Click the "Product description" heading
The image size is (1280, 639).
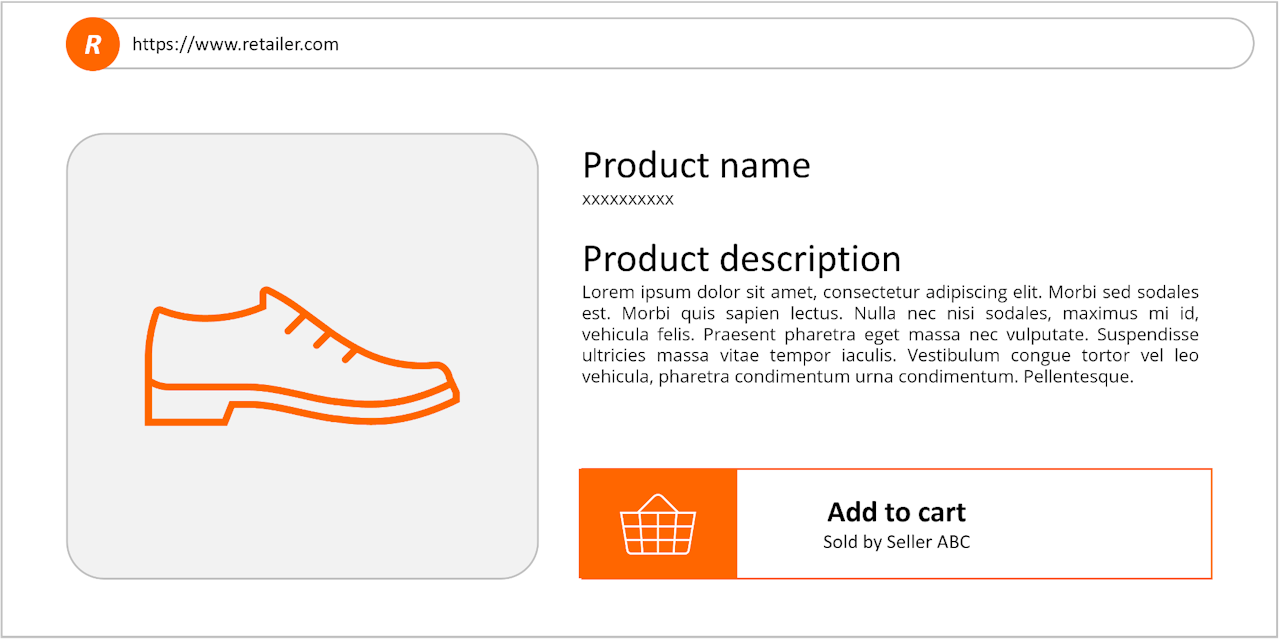[741, 258]
